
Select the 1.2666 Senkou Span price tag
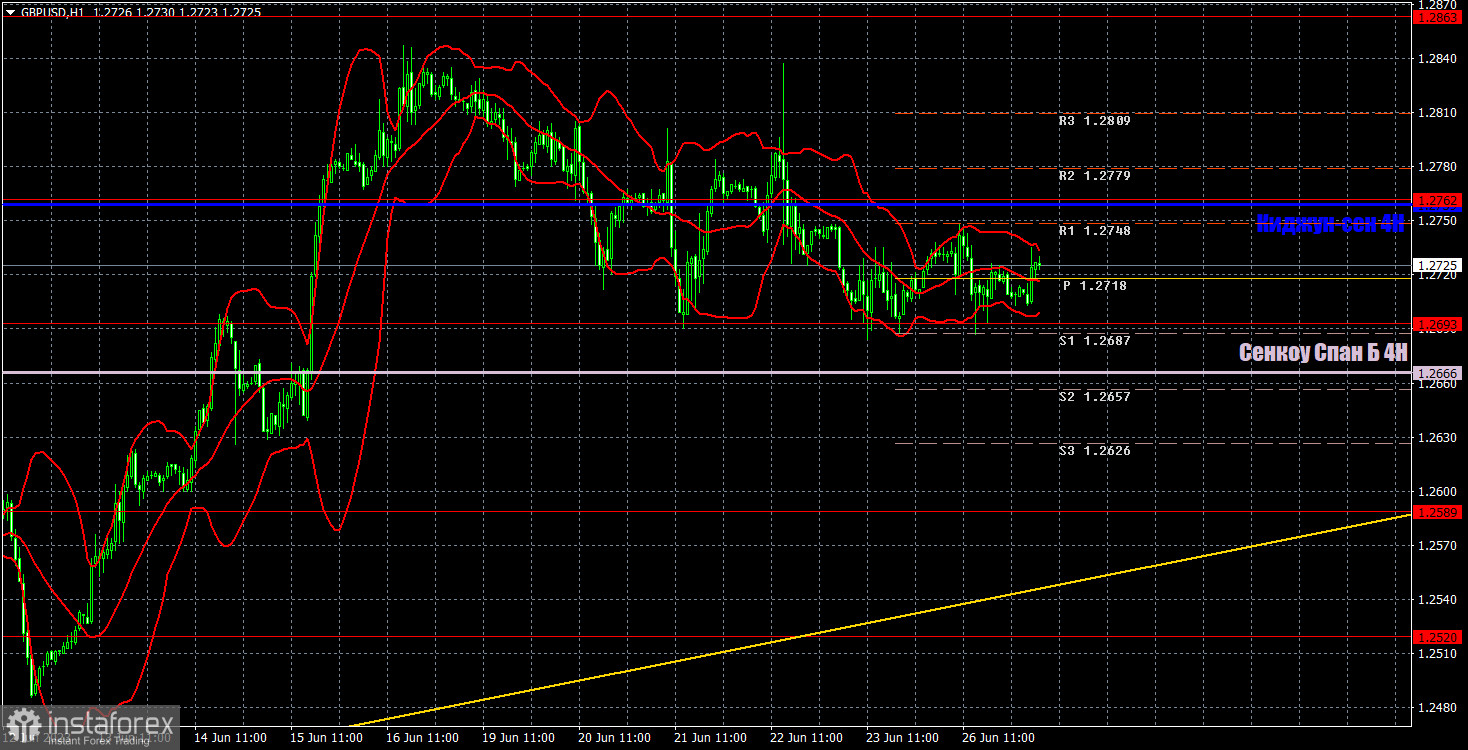(x=1438, y=373)
